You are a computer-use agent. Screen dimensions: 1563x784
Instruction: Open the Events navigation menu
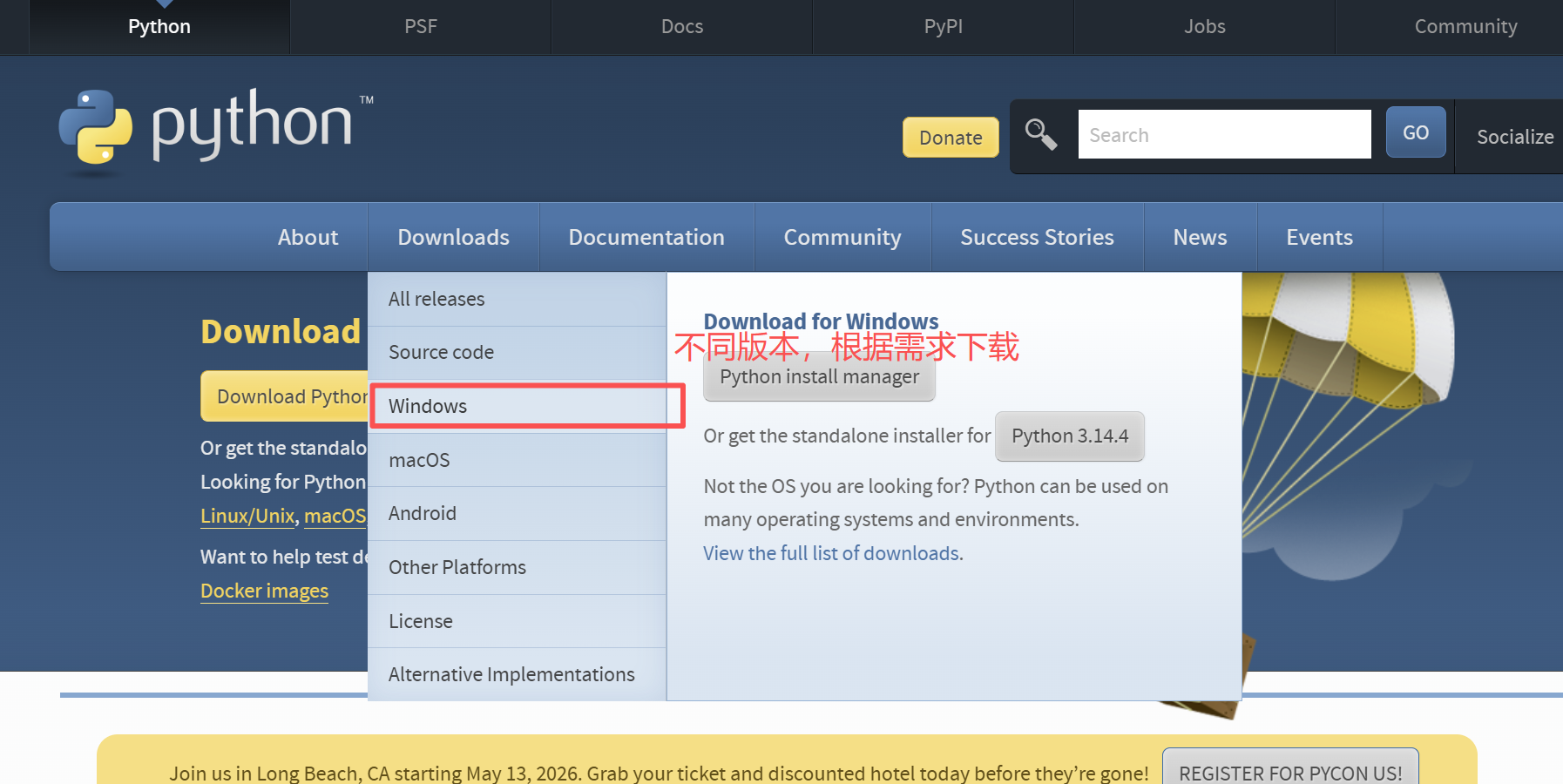click(x=1319, y=237)
